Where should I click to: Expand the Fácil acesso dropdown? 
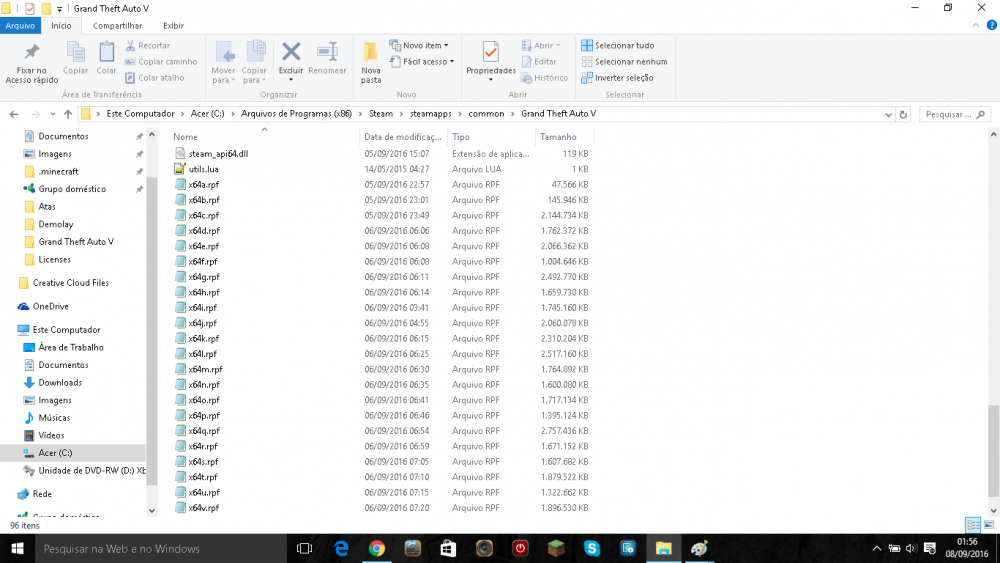(x=428, y=61)
